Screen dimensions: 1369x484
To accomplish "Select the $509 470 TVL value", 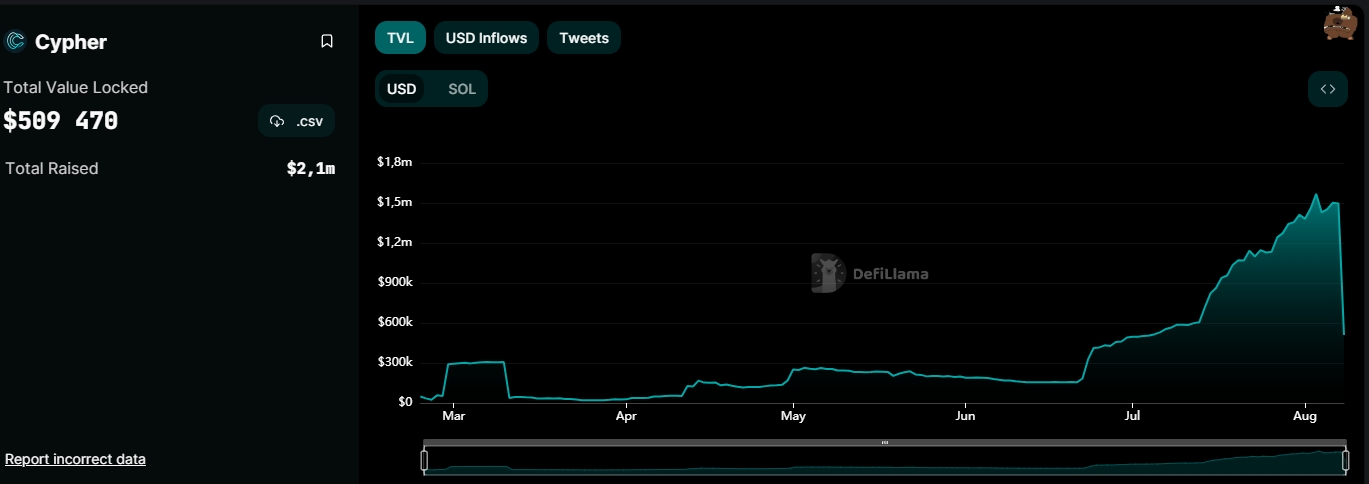I will (x=61, y=121).
